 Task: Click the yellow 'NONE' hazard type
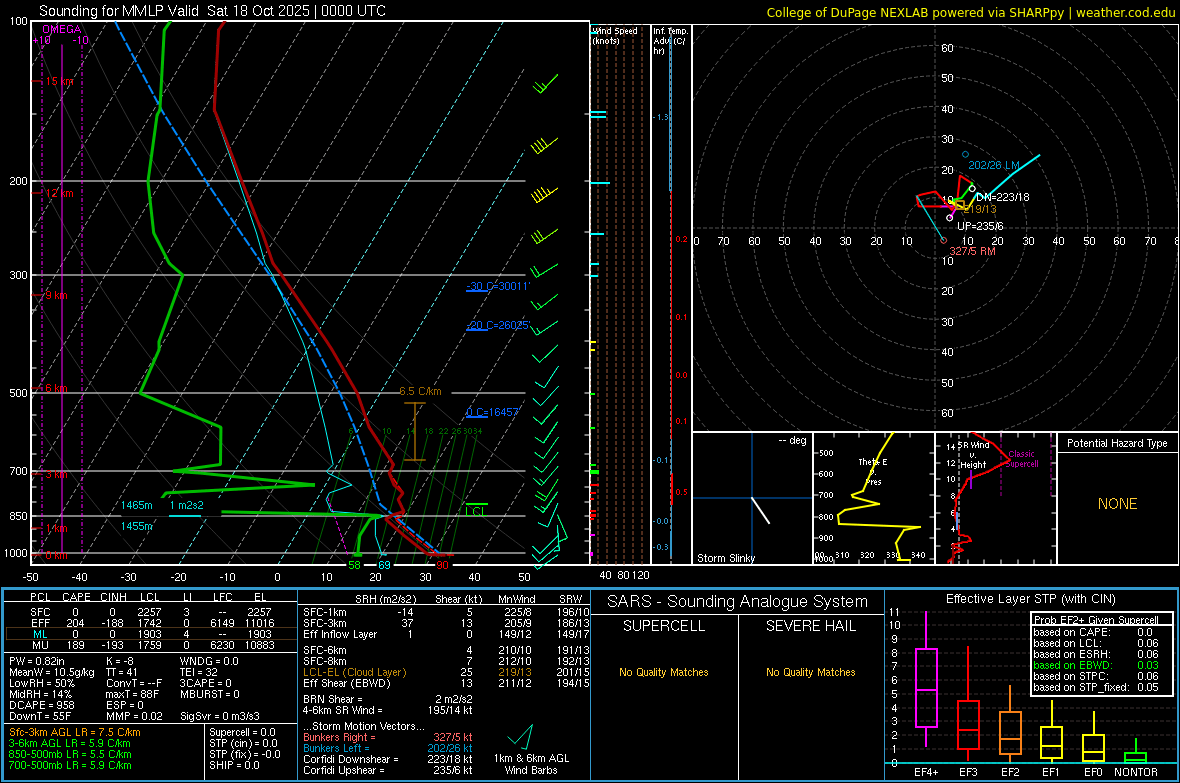click(1117, 504)
